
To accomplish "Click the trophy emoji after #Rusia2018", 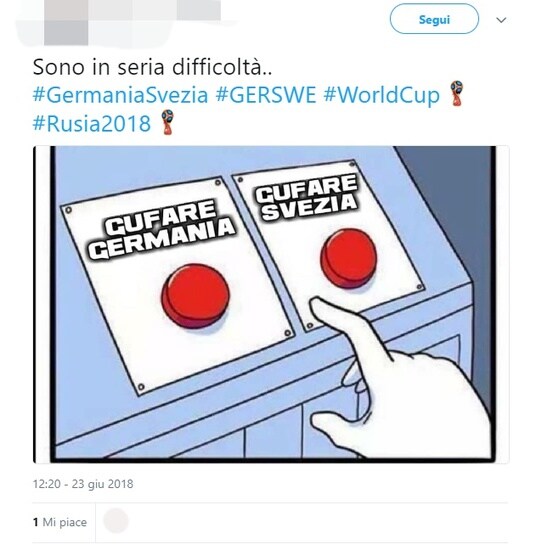I will tap(167, 122).
